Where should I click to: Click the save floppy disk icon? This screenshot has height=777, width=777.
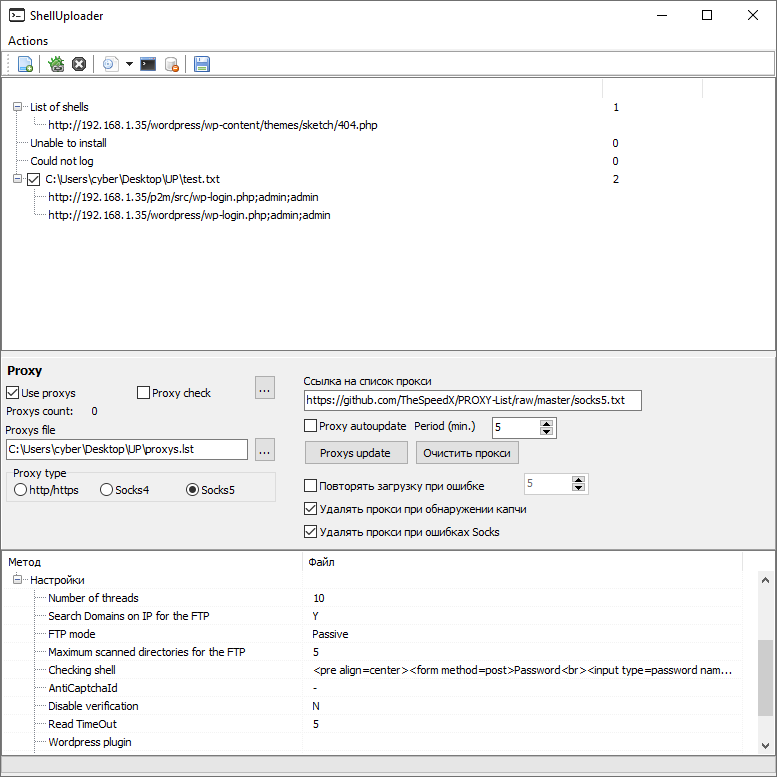click(202, 64)
